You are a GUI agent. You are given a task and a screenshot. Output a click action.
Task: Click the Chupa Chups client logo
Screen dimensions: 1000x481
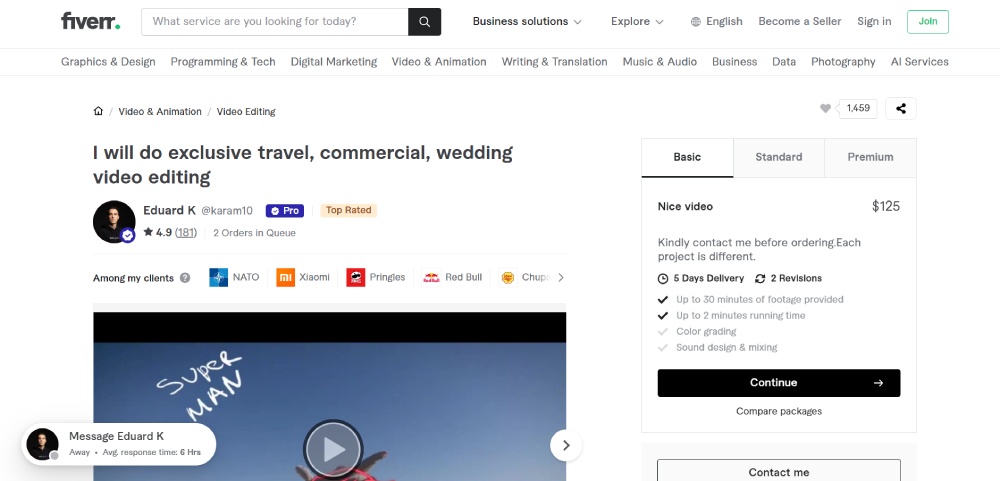(508, 278)
